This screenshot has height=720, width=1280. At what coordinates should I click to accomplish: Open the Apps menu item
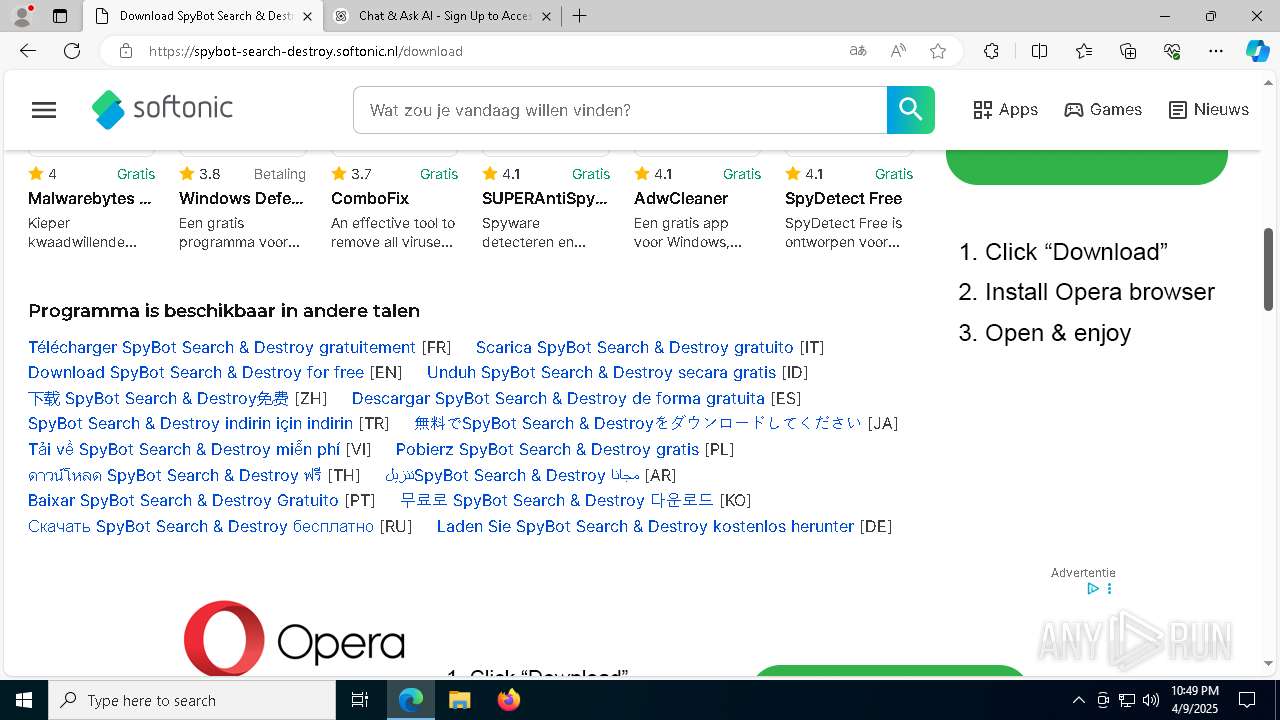[1006, 110]
